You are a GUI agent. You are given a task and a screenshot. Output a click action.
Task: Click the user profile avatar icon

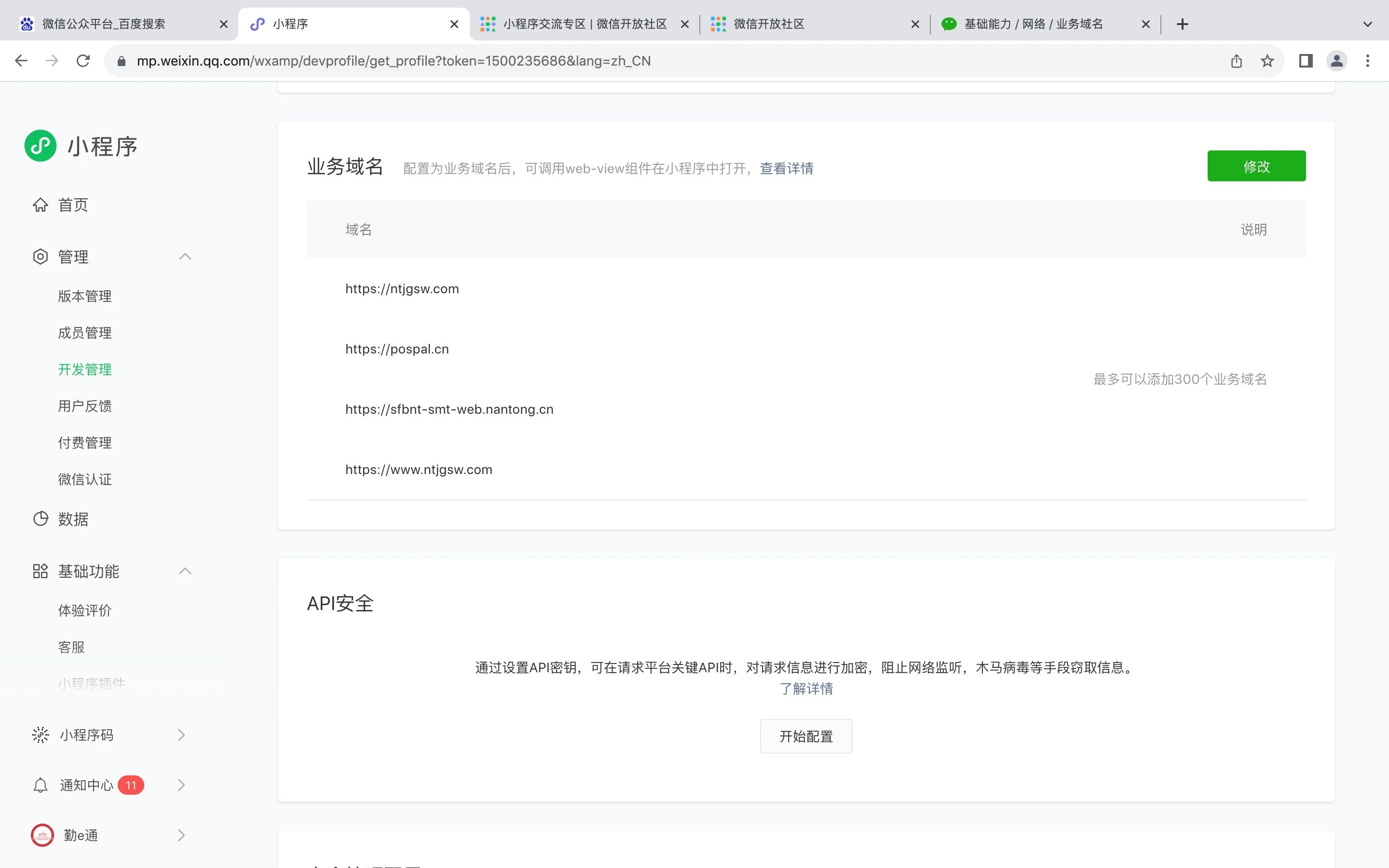pos(1337,61)
